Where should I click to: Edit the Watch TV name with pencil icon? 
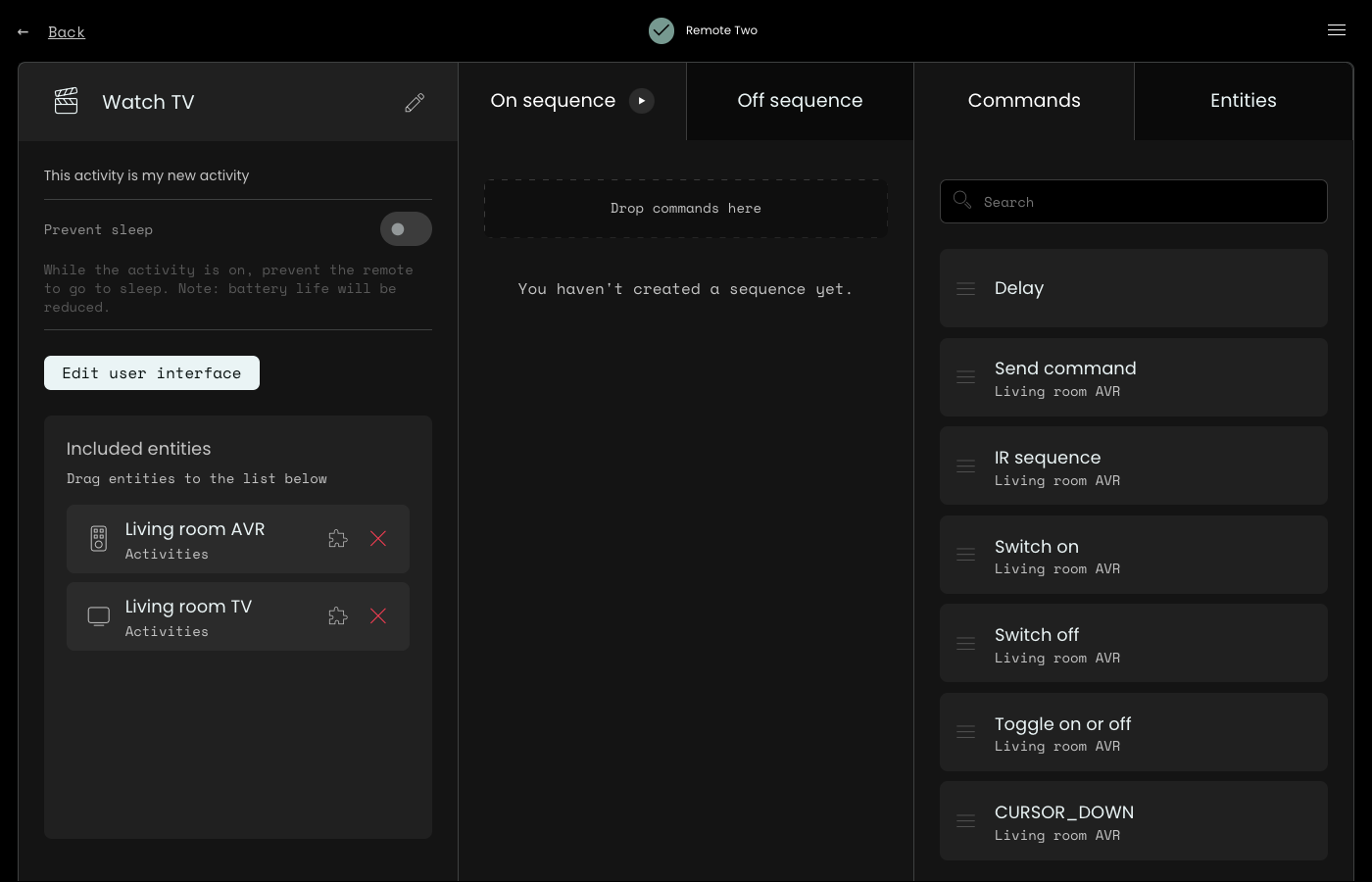coord(415,103)
